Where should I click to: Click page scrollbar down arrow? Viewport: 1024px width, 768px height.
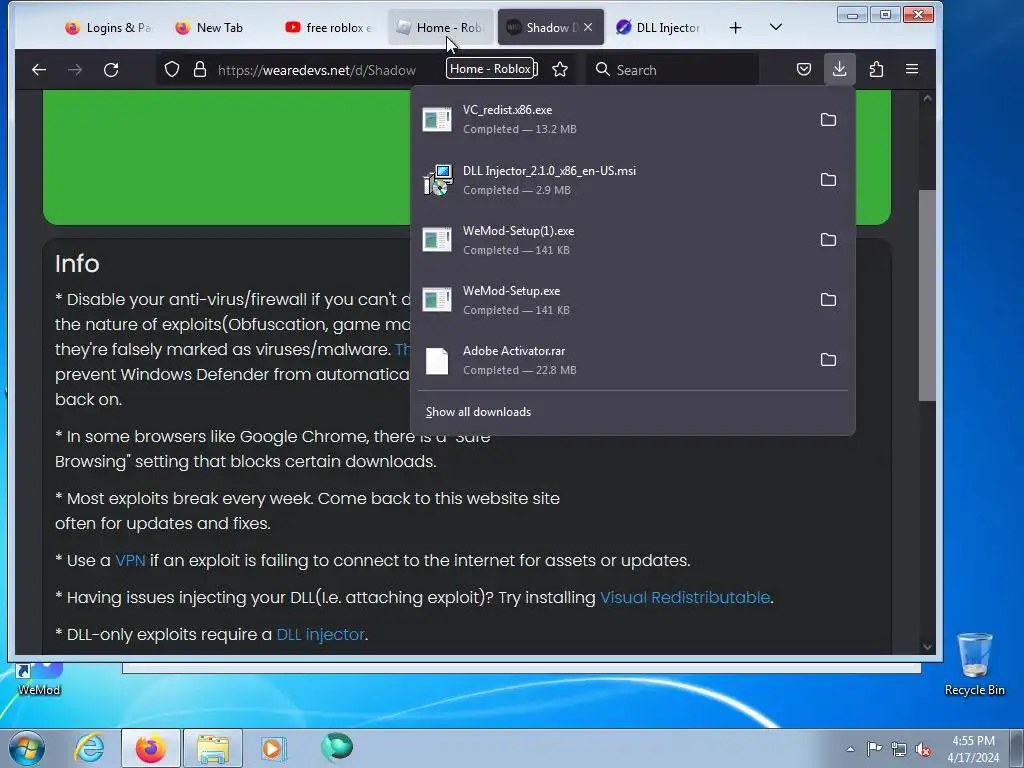point(927,647)
